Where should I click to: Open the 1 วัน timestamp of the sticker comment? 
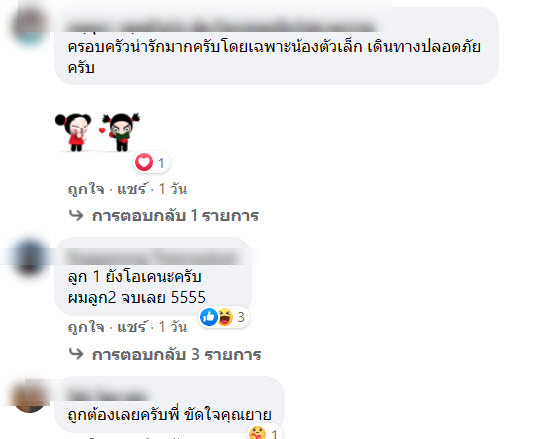173,189
